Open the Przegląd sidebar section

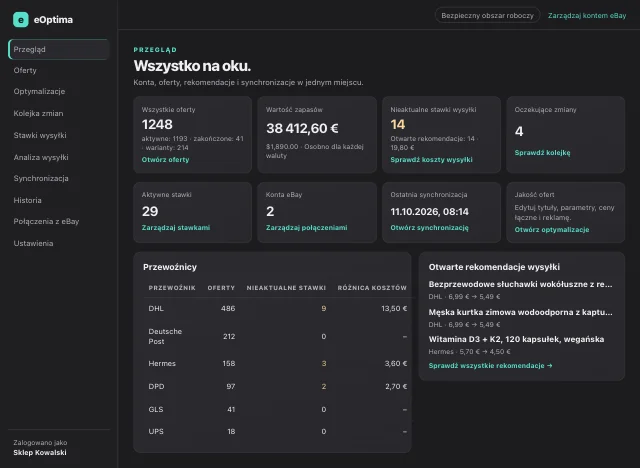59,49
